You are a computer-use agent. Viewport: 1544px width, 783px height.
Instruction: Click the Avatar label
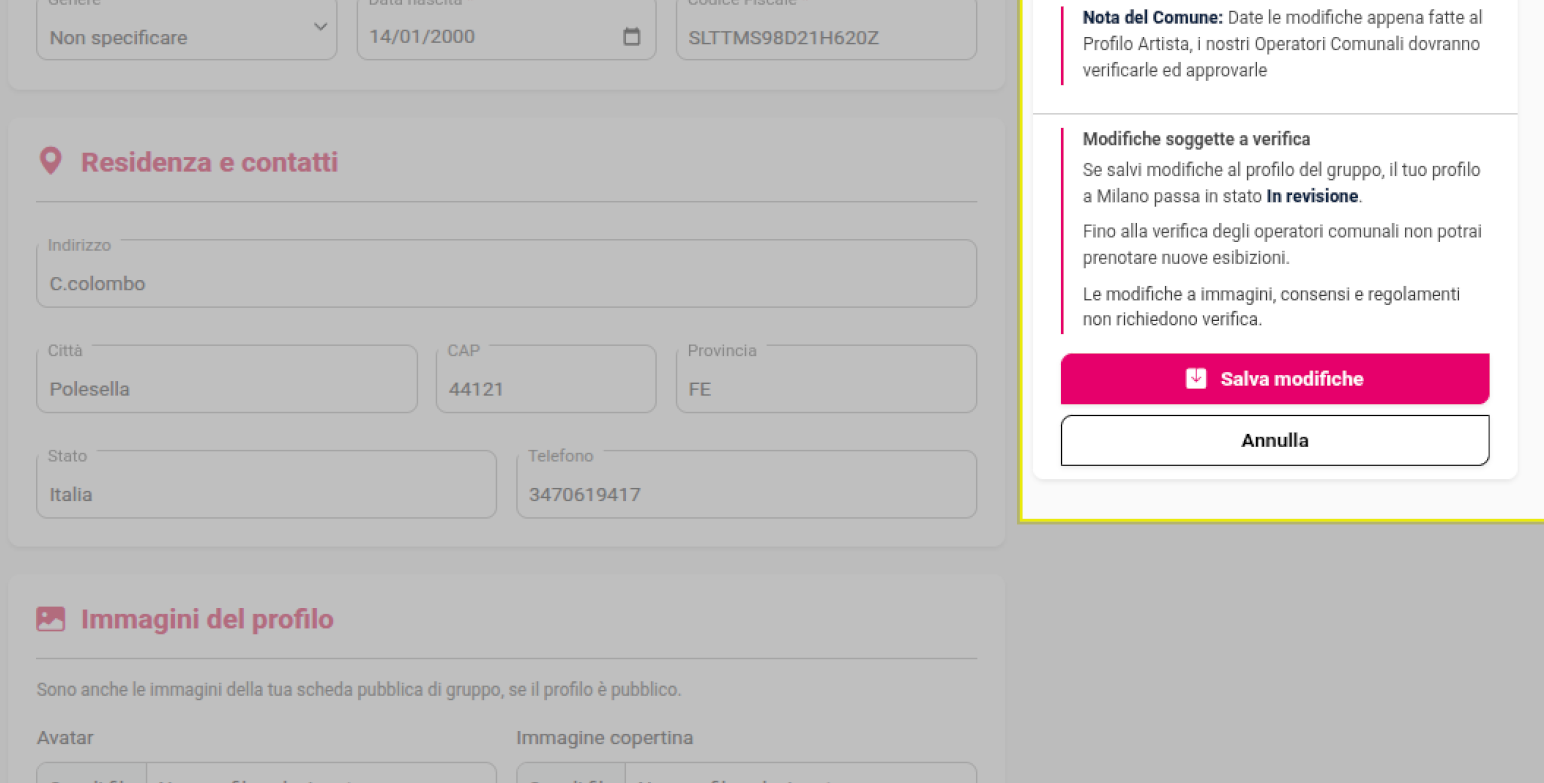[65, 738]
